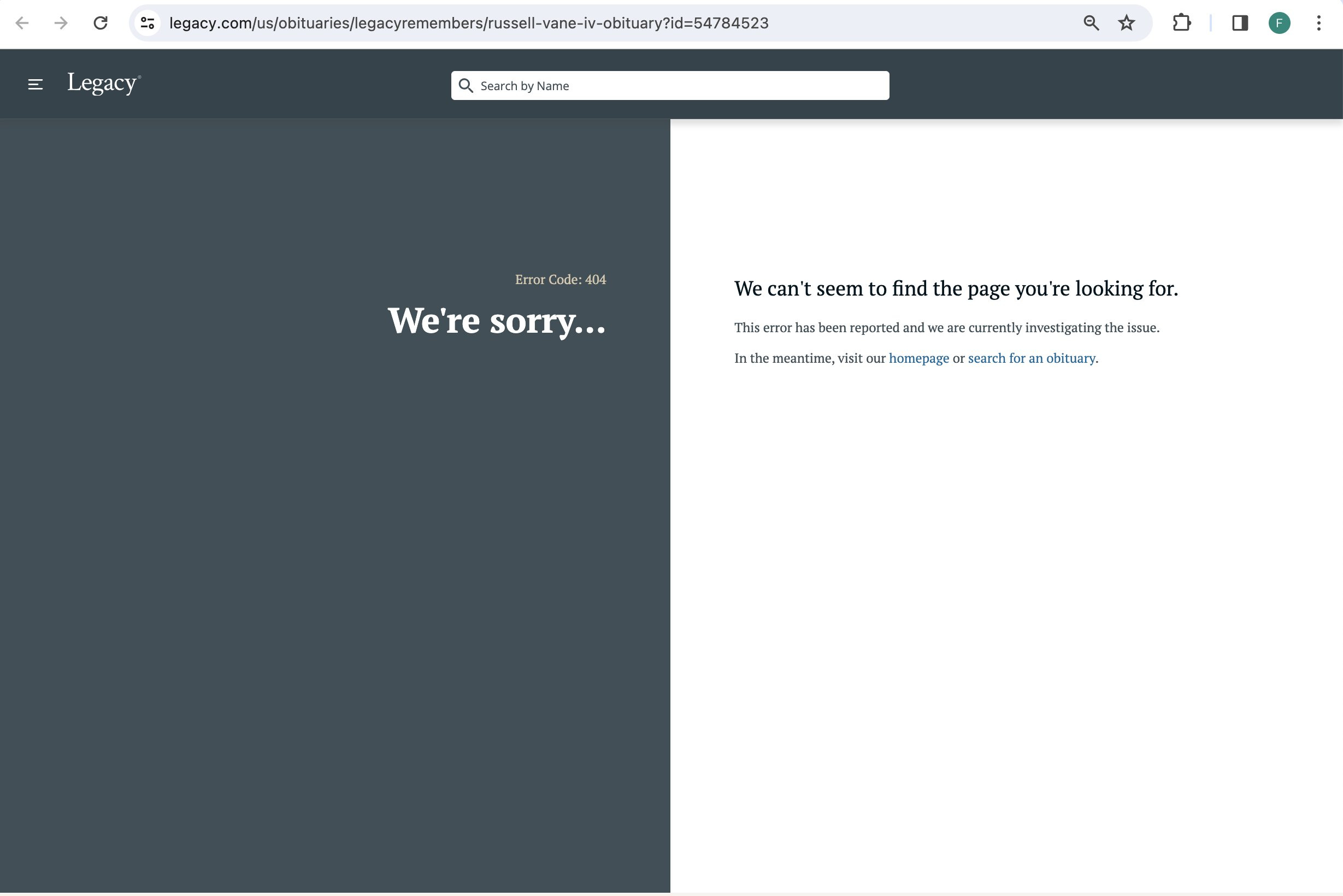Follow the search for an obituary link
Screen dimensions: 1343x896
coord(1031,358)
